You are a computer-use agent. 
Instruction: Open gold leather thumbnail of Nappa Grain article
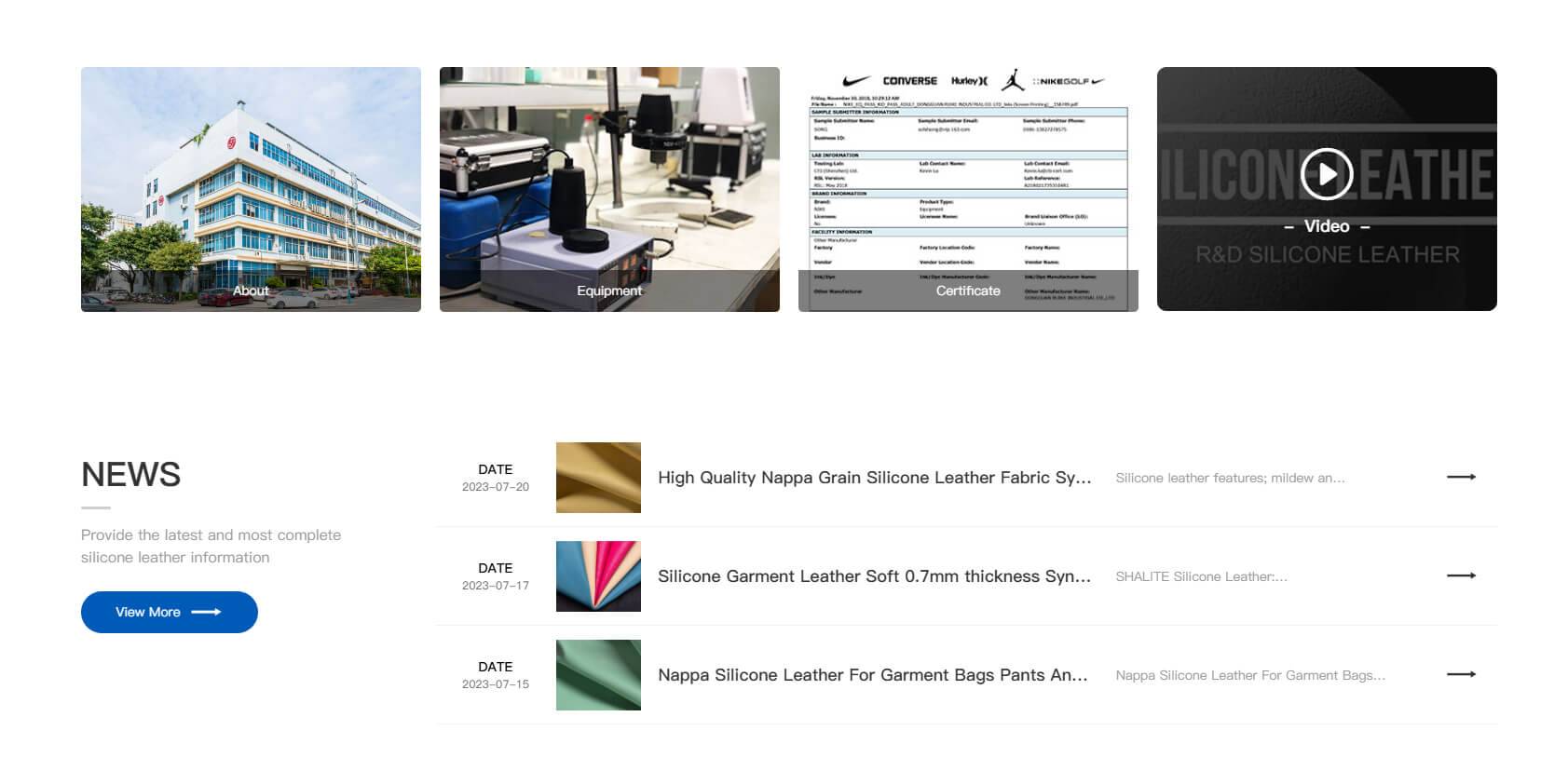[x=598, y=478]
